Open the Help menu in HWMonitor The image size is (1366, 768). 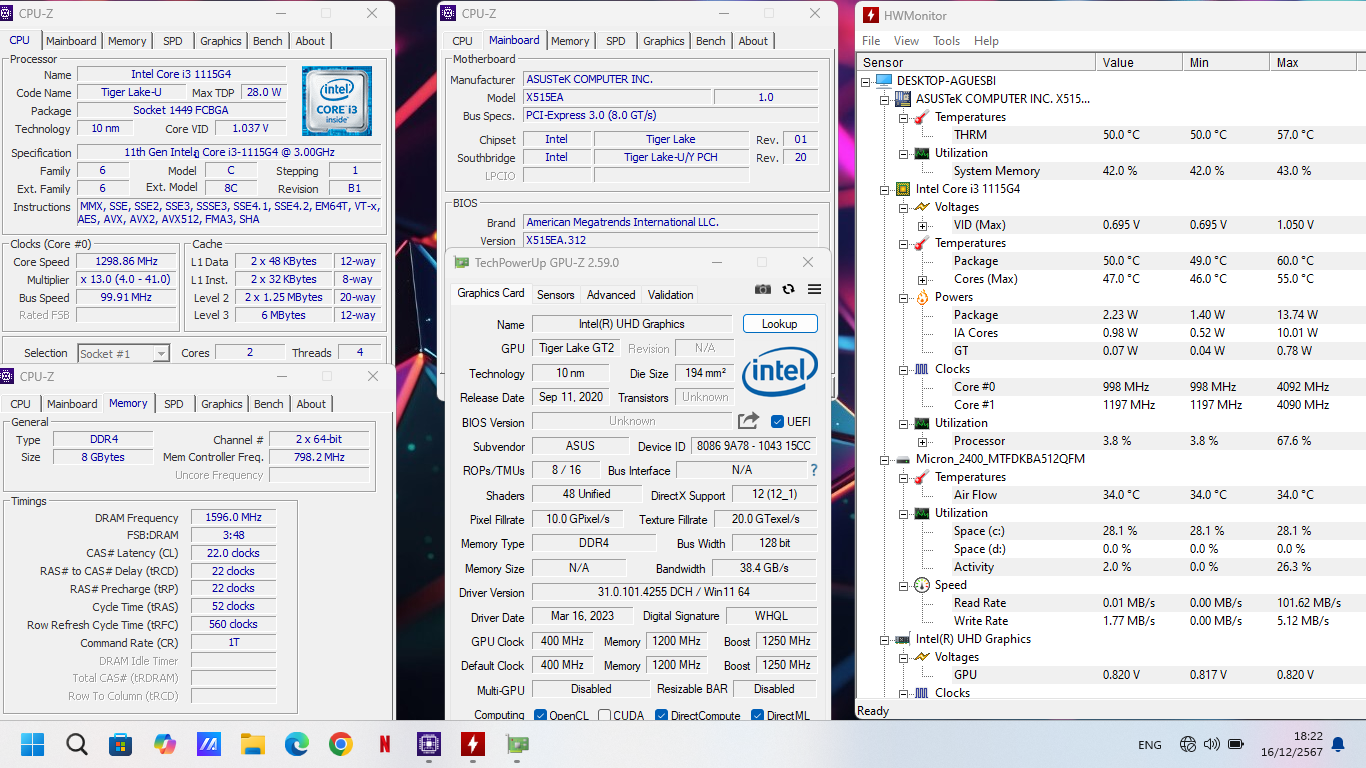[x=986, y=41]
